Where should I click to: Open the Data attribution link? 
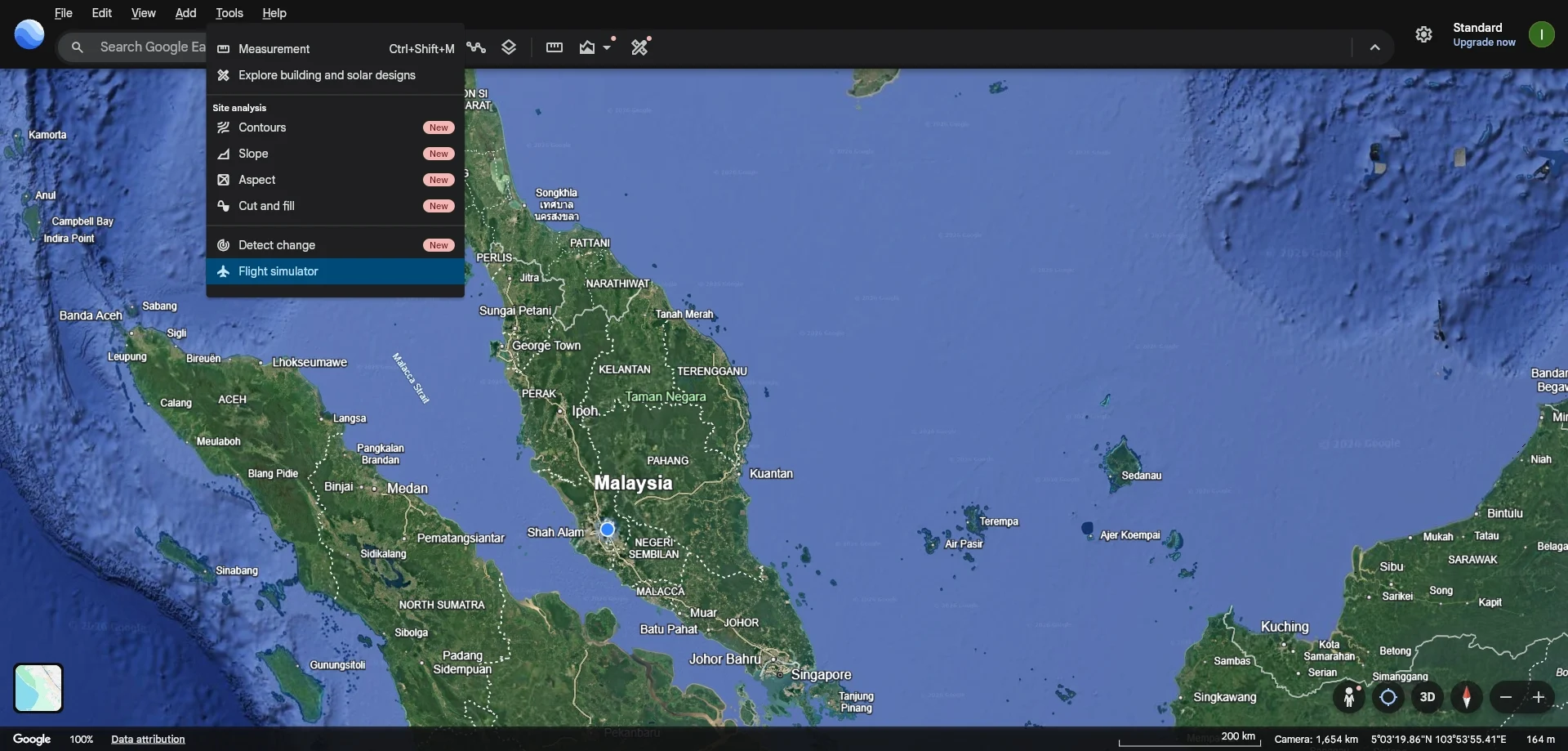148,739
